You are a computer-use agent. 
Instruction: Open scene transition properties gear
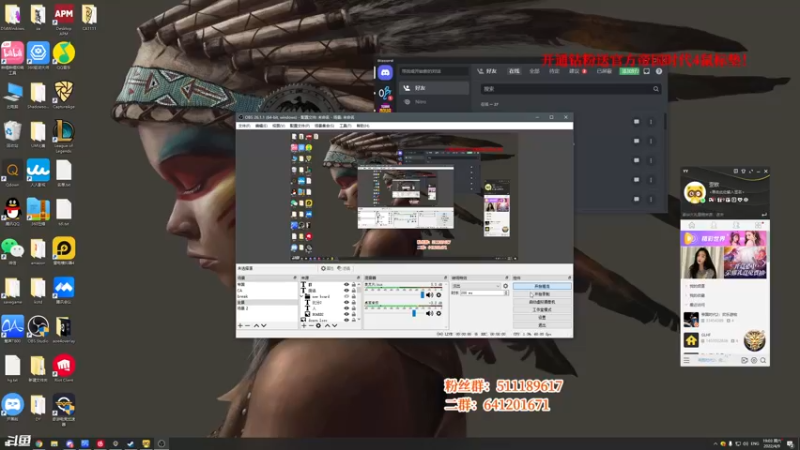tap(506, 286)
